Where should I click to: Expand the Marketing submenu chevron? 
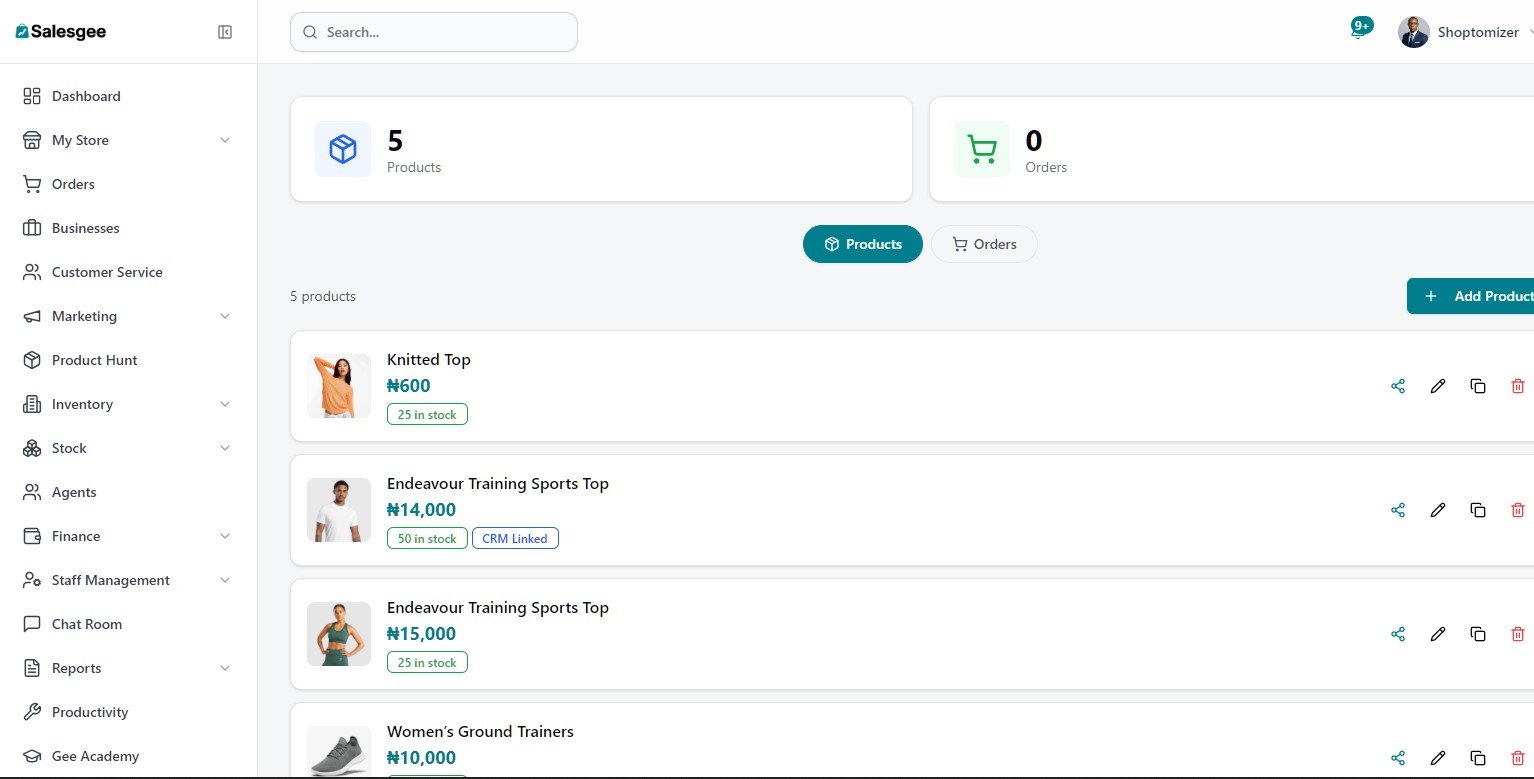[225, 316]
